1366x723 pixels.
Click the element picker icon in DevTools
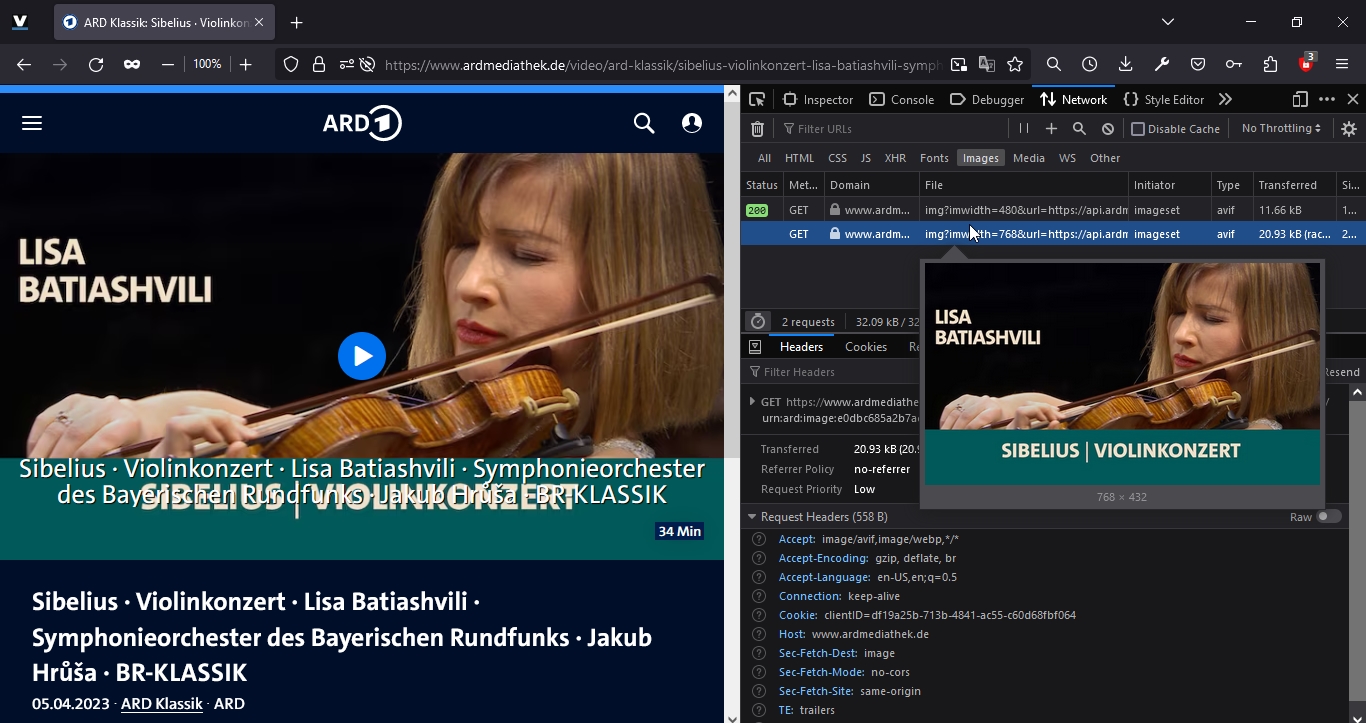coord(757,99)
